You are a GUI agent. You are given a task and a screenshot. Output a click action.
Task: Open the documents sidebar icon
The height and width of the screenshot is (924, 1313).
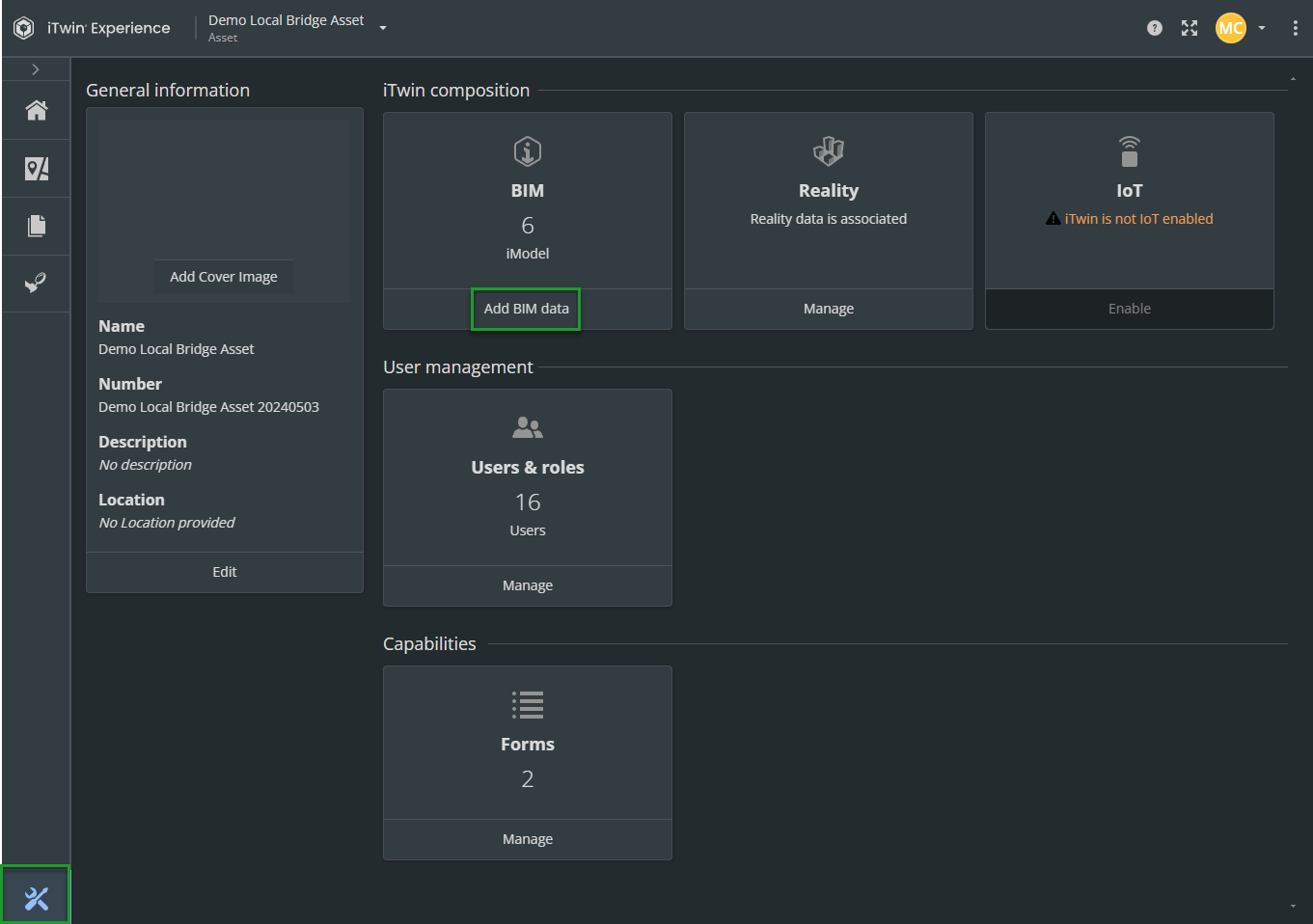37,226
